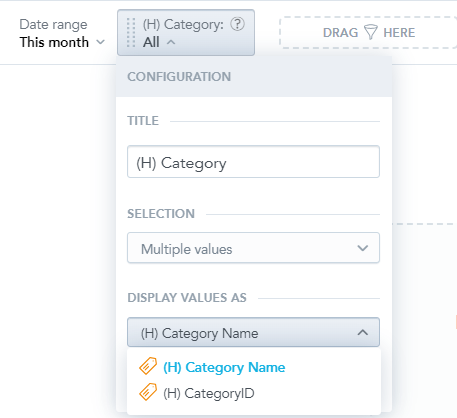Click the help question mark icon

[238, 24]
